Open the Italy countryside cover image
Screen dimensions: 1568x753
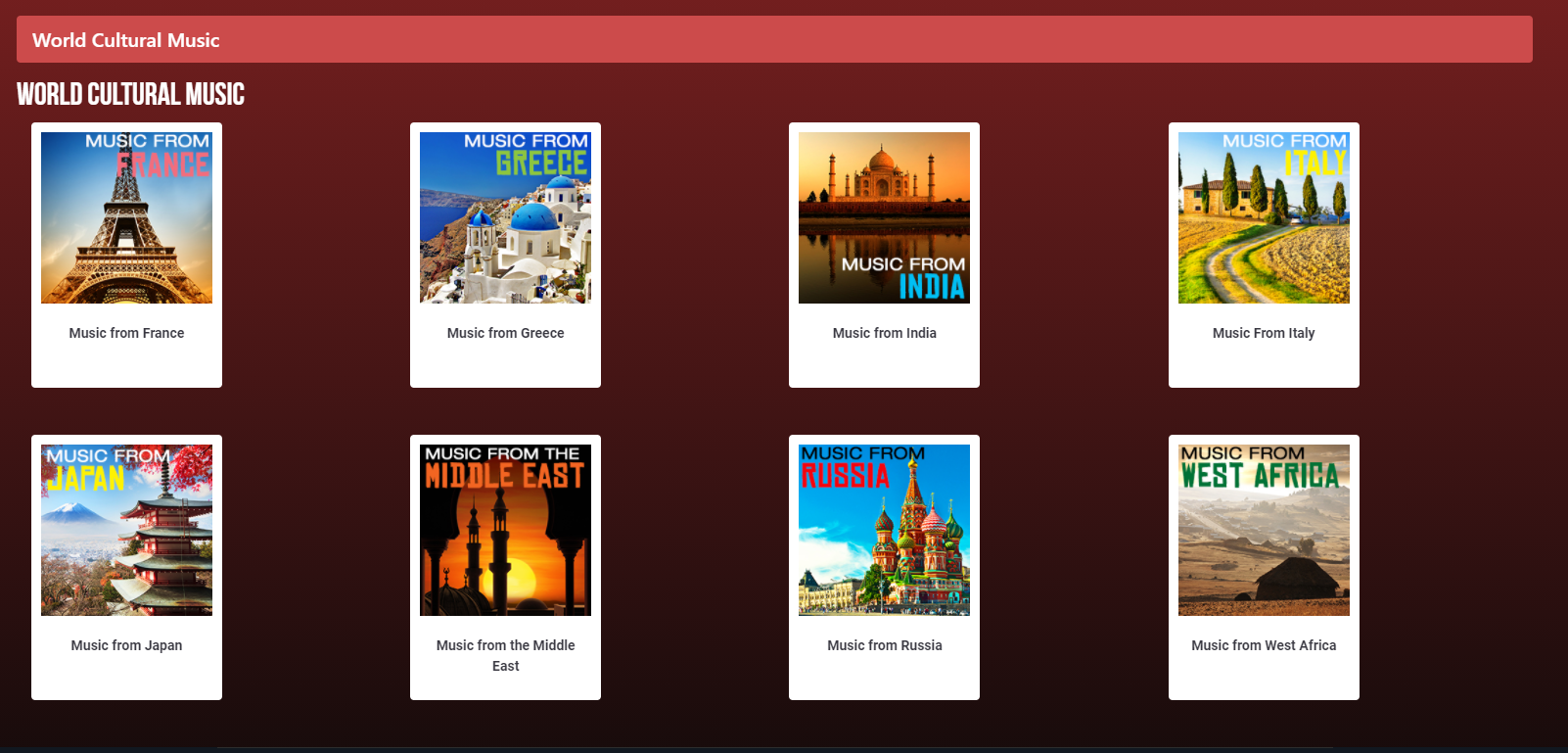pos(1263,217)
